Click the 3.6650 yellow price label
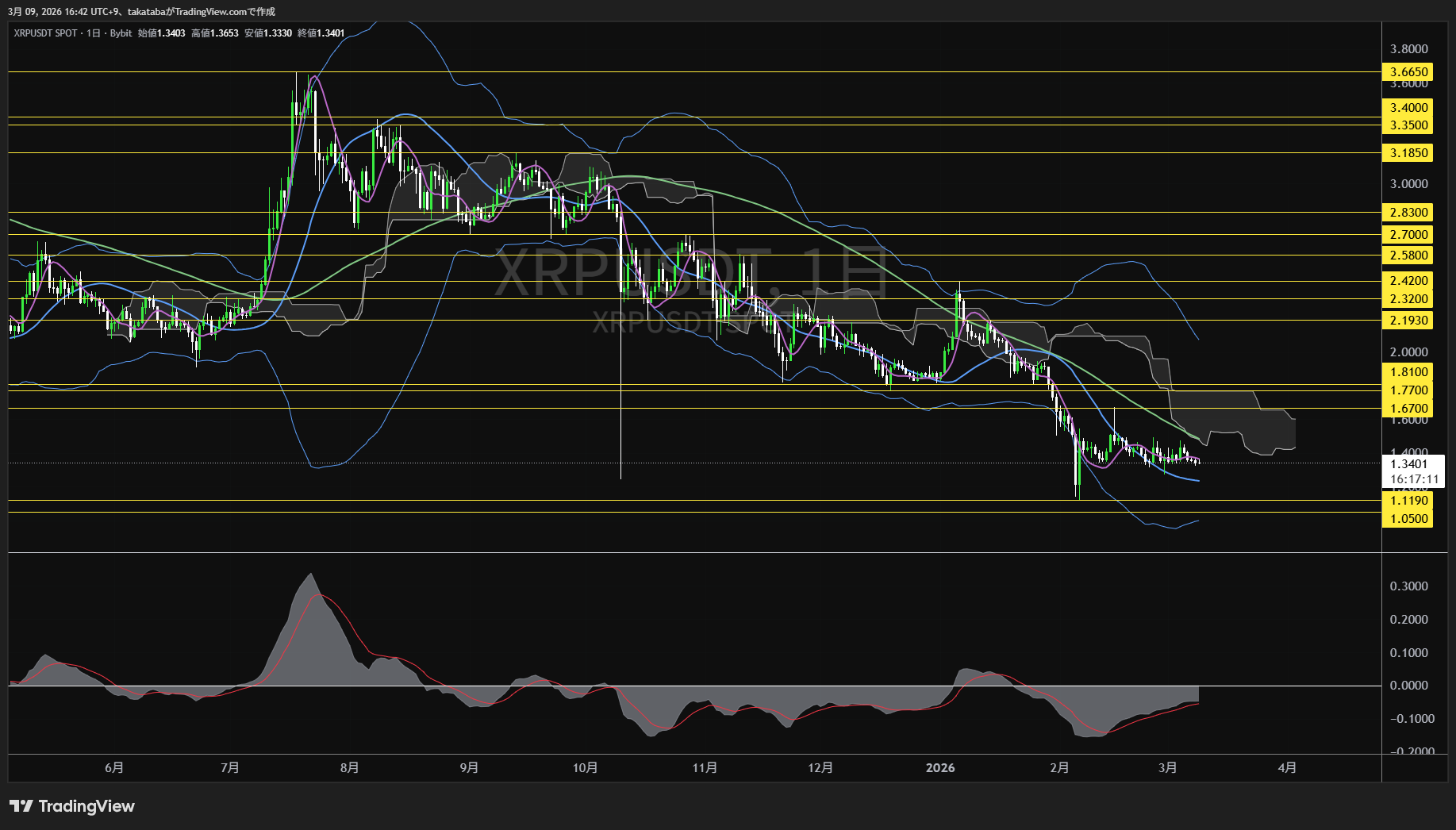This screenshot has height=830, width=1456. [x=1408, y=72]
